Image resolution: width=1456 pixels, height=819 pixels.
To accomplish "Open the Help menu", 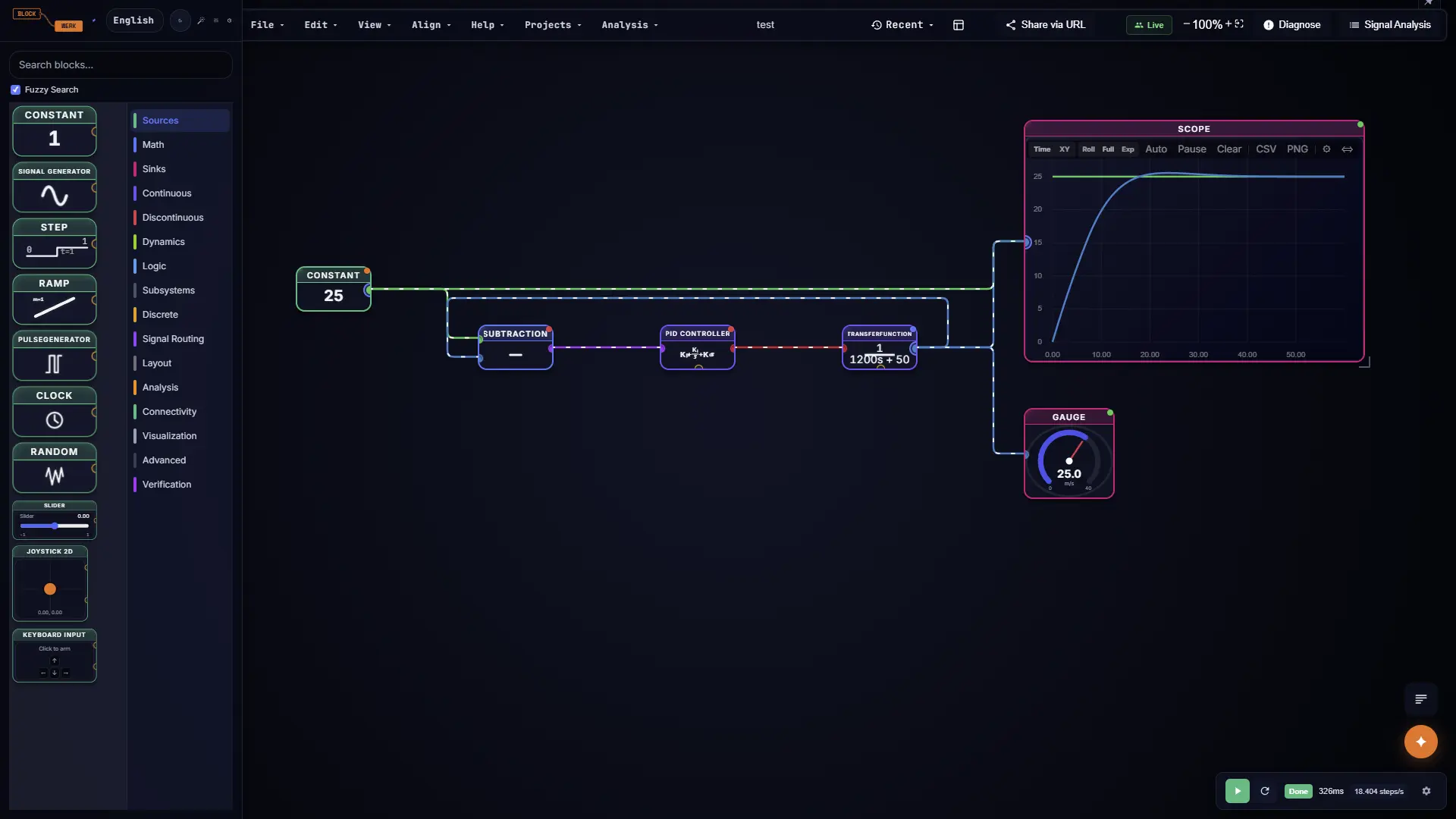I will (488, 25).
